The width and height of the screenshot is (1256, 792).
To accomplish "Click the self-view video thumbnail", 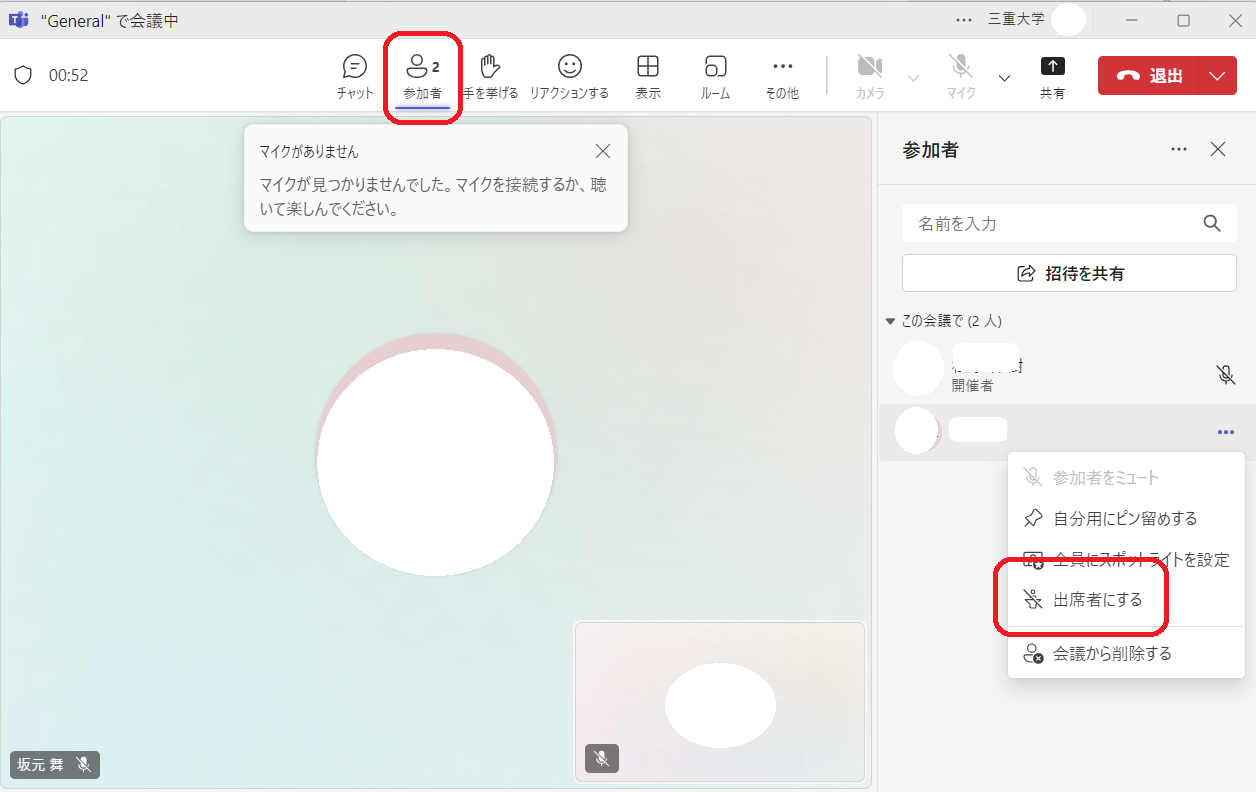I will coord(720,701).
